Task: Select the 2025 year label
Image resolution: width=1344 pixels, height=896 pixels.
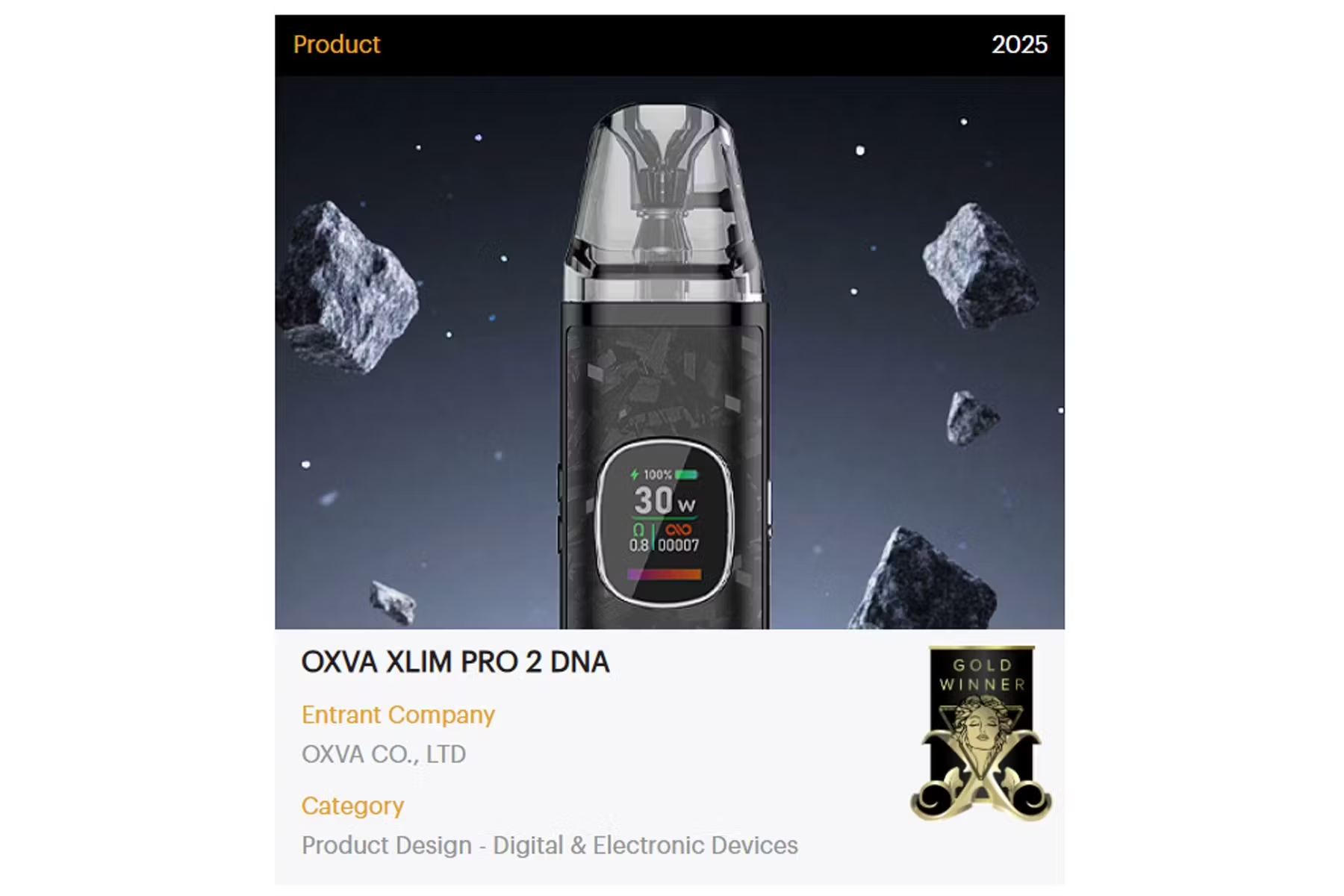Action: 1019,45
